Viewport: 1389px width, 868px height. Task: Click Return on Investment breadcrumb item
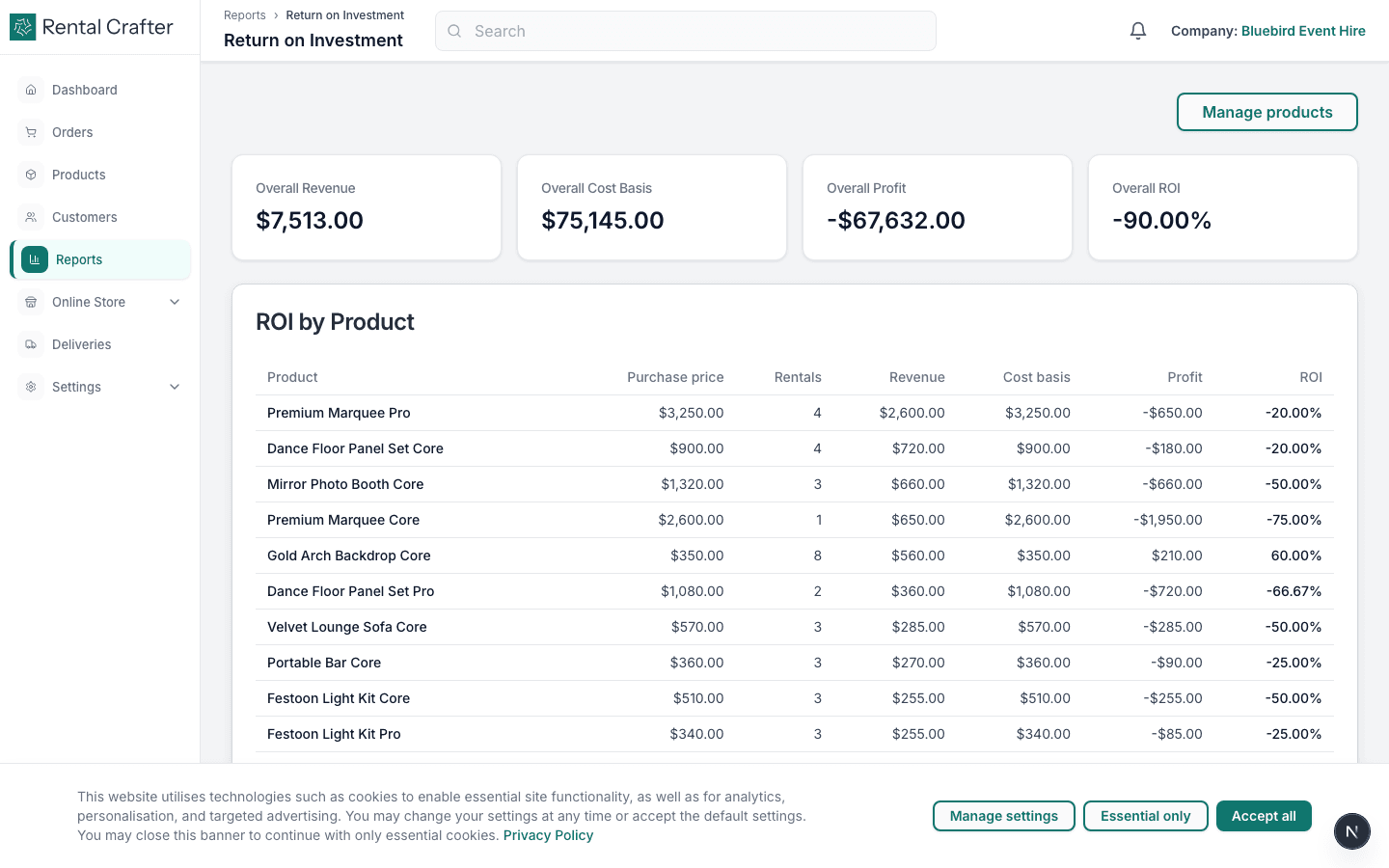click(x=344, y=15)
